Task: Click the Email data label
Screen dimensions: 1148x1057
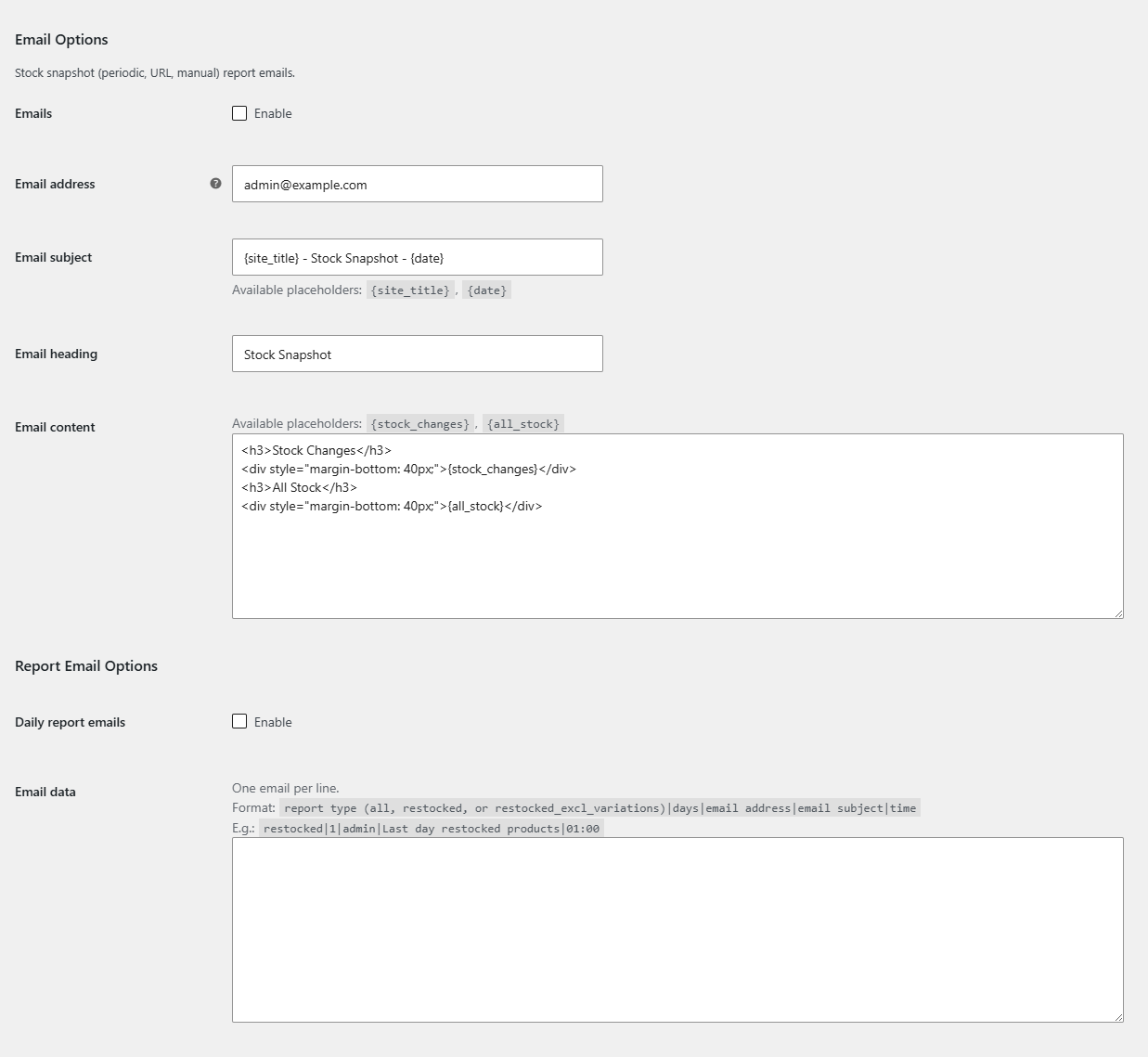Action: (x=45, y=792)
